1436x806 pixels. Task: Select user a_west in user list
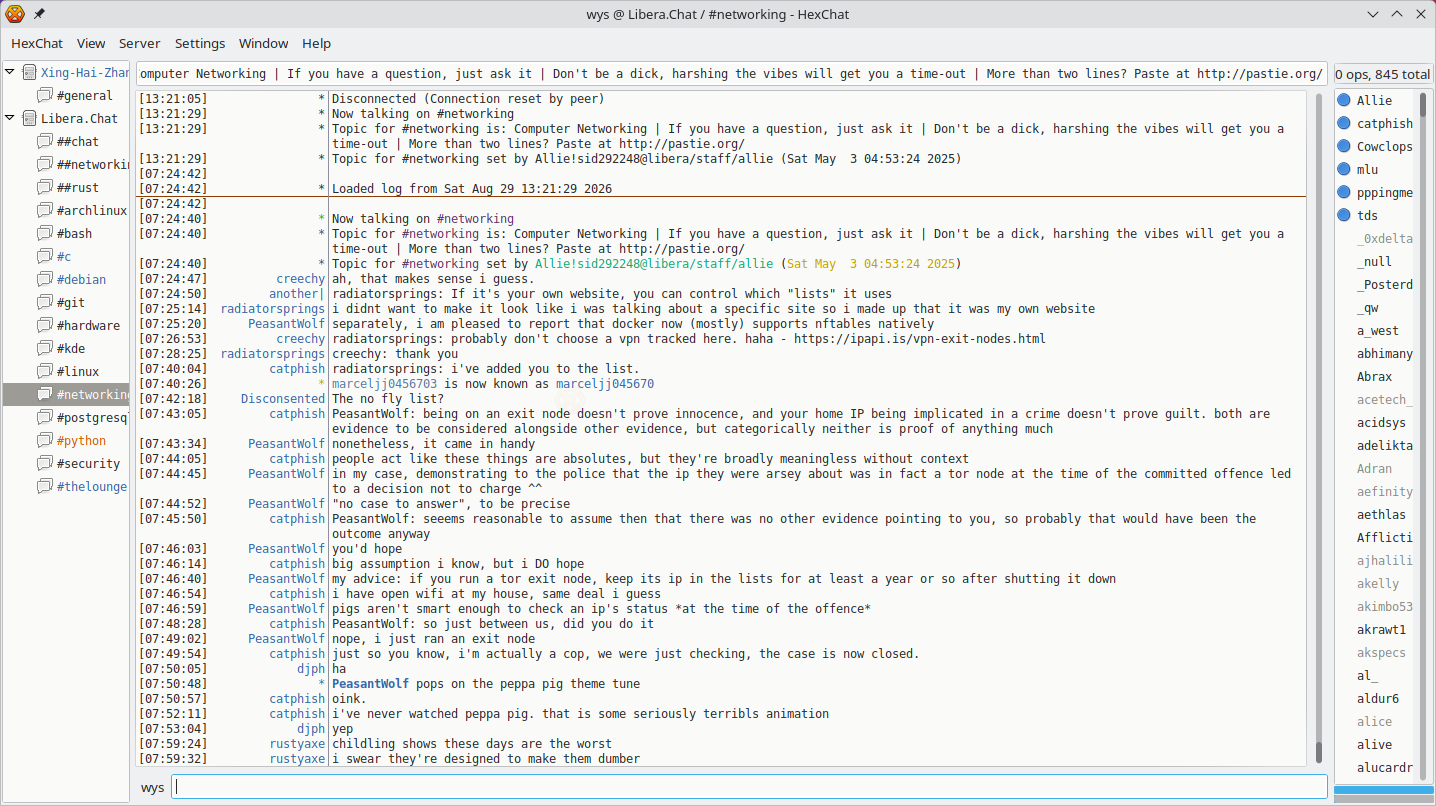click(x=1378, y=330)
